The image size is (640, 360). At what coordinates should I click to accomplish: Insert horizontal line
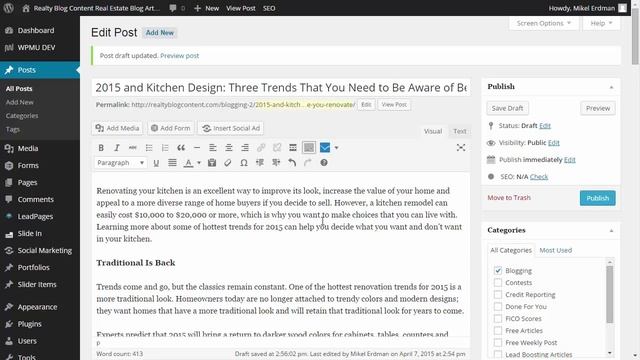(x=197, y=148)
